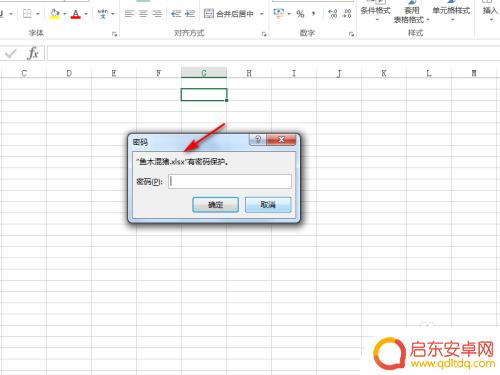500x375 pixels.
Task: Expand the borders dropdown arrow
Action: [37, 14]
